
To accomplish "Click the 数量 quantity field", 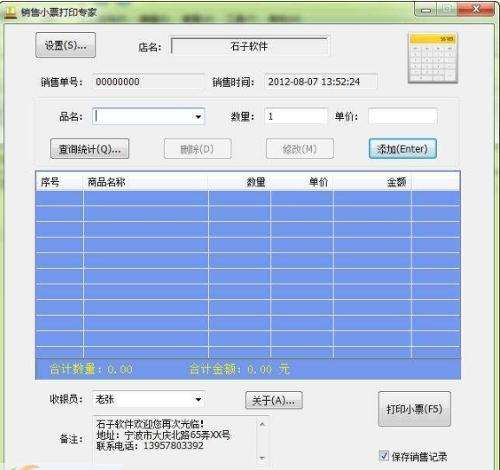I will 296,116.
